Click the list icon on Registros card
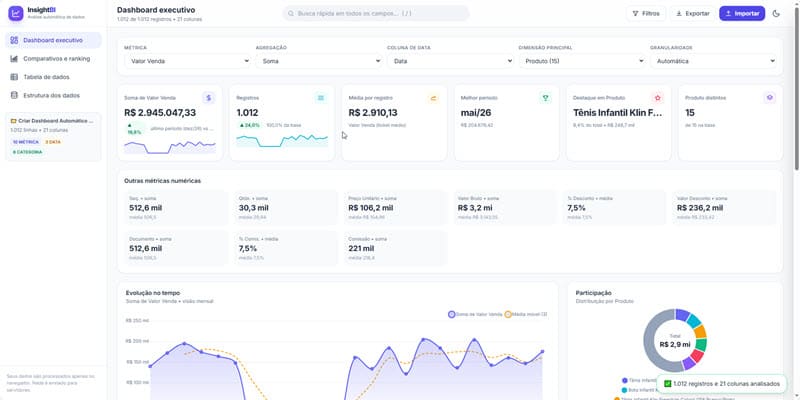Viewport: 800px width, 400px height. pos(321,98)
